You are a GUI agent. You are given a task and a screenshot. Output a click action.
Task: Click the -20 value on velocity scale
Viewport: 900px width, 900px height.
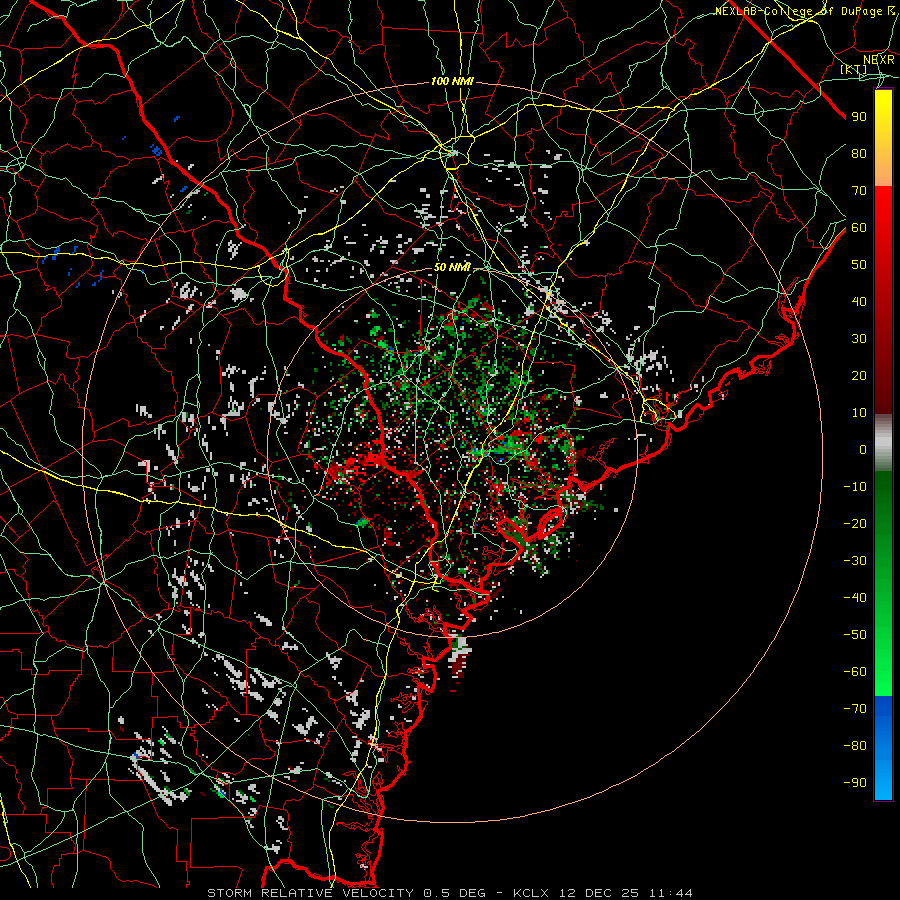855,523
